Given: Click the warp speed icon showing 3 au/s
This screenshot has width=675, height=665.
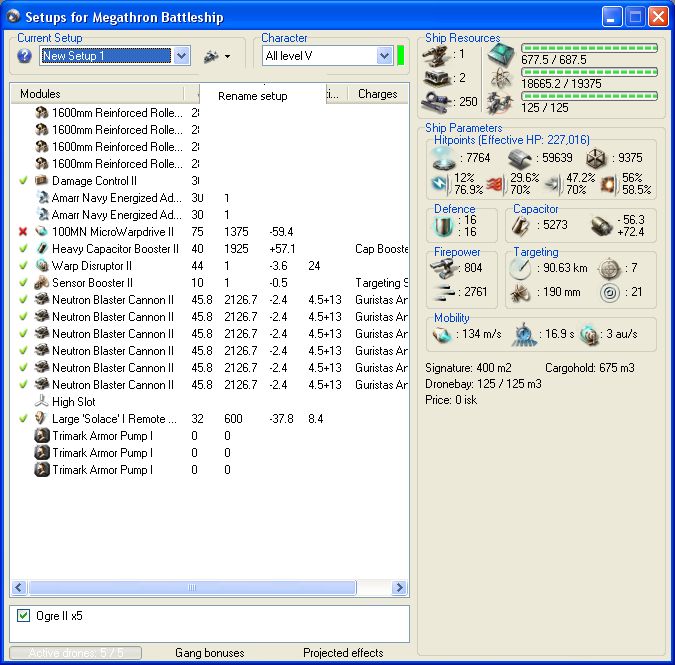Looking at the screenshot, I should (x=589, y=334).
